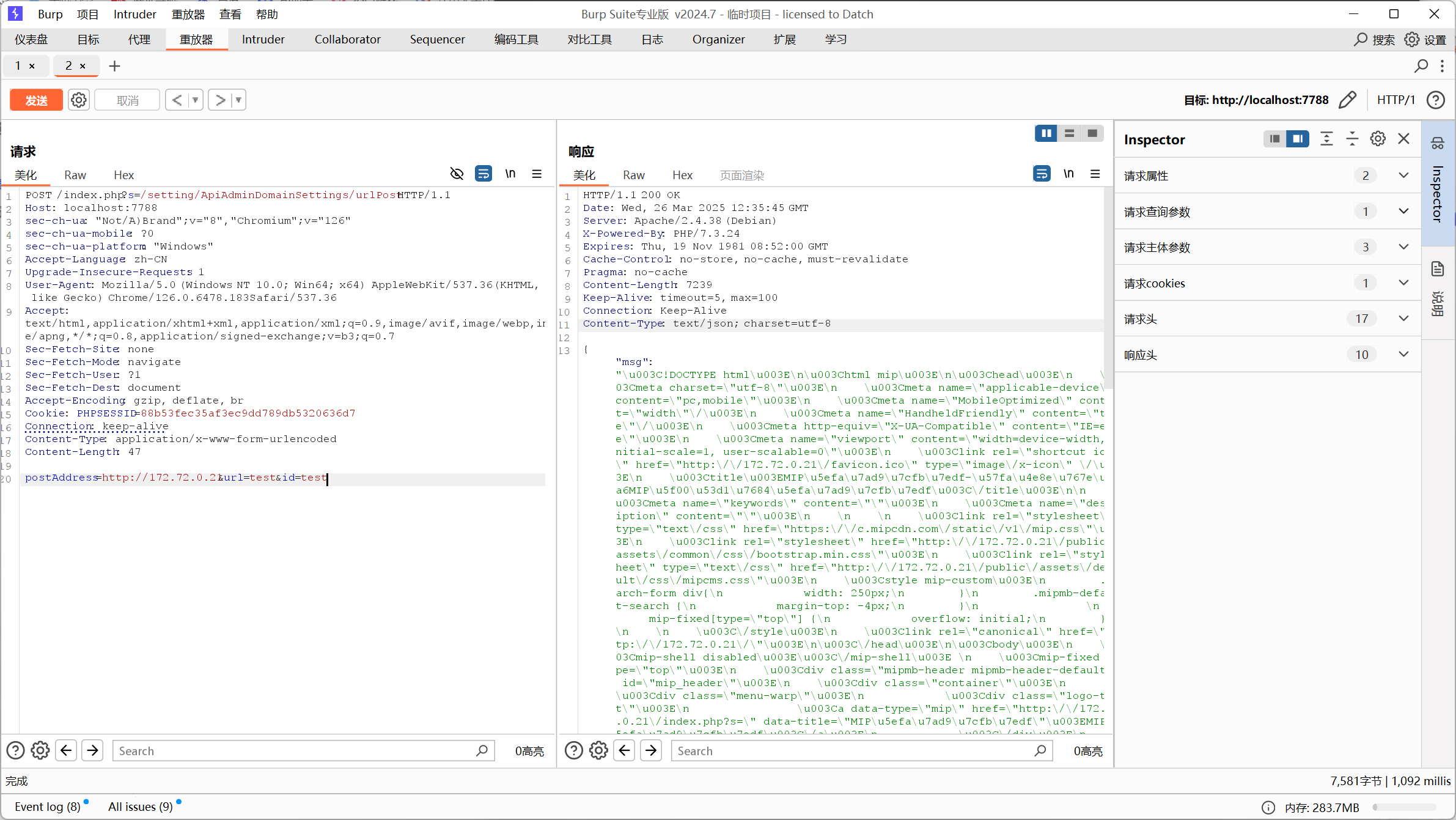Open the request pane hamburger menu

click(x=537, y=174)
